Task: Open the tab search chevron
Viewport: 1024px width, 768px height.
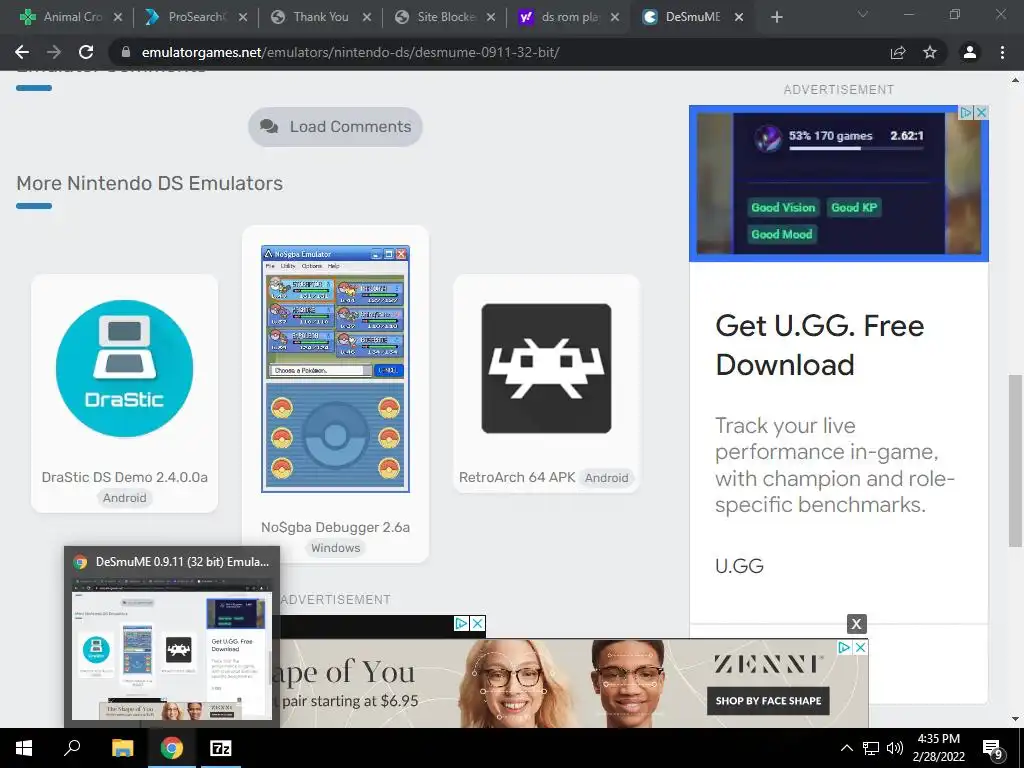Action: [863, 14]
